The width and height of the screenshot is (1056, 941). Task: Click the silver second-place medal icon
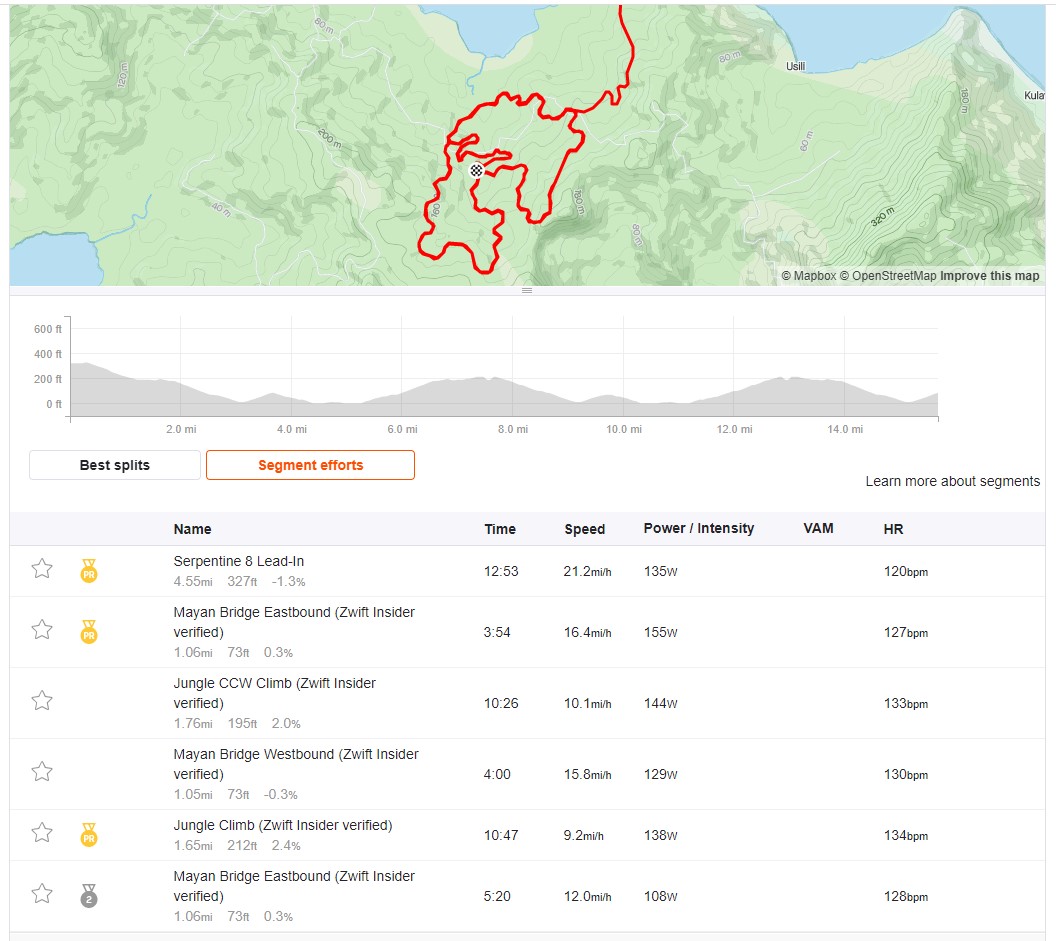click(89, 896)
